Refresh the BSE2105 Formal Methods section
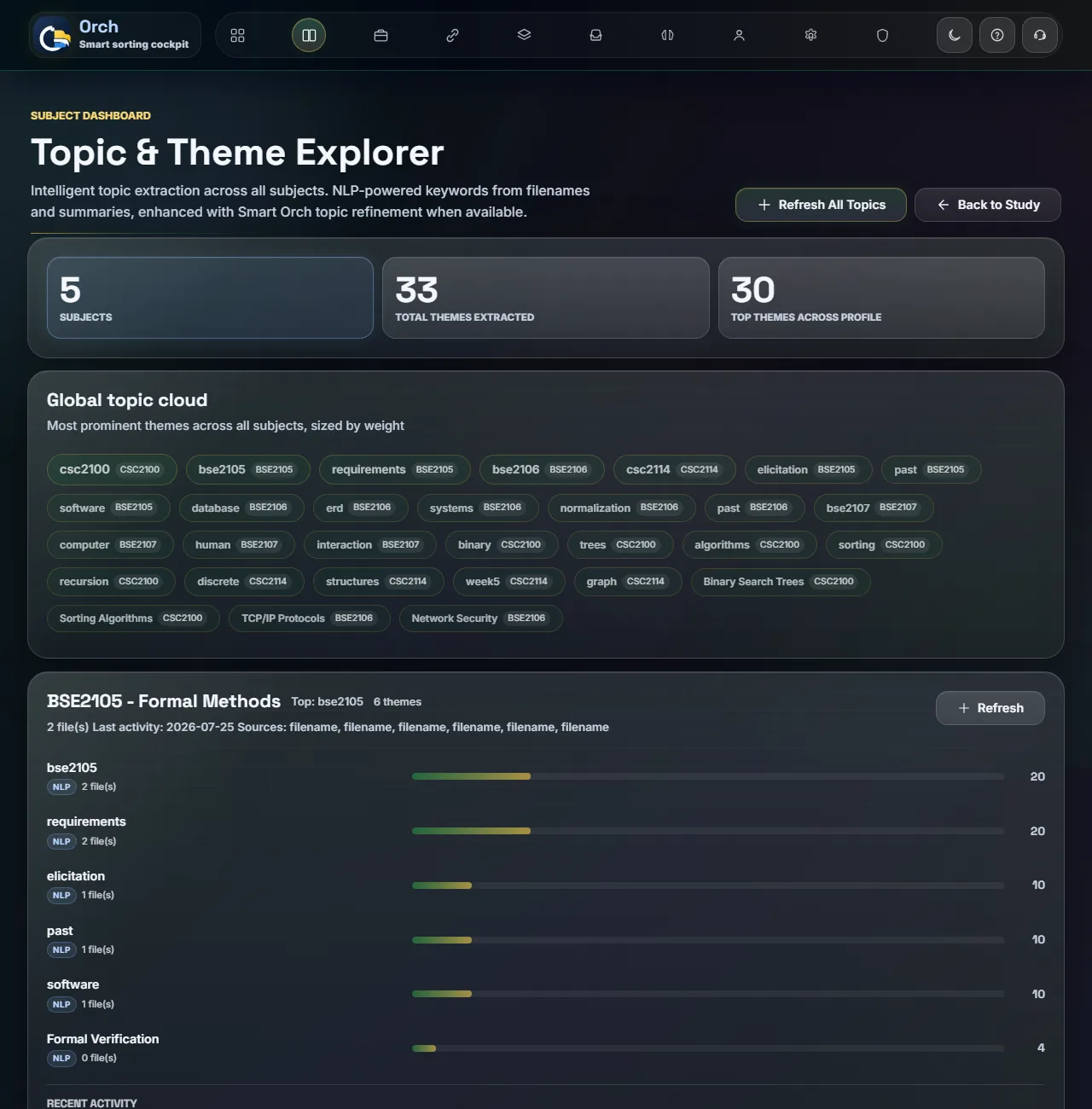Screen dimensions: 1092x1109 [990, 708]
